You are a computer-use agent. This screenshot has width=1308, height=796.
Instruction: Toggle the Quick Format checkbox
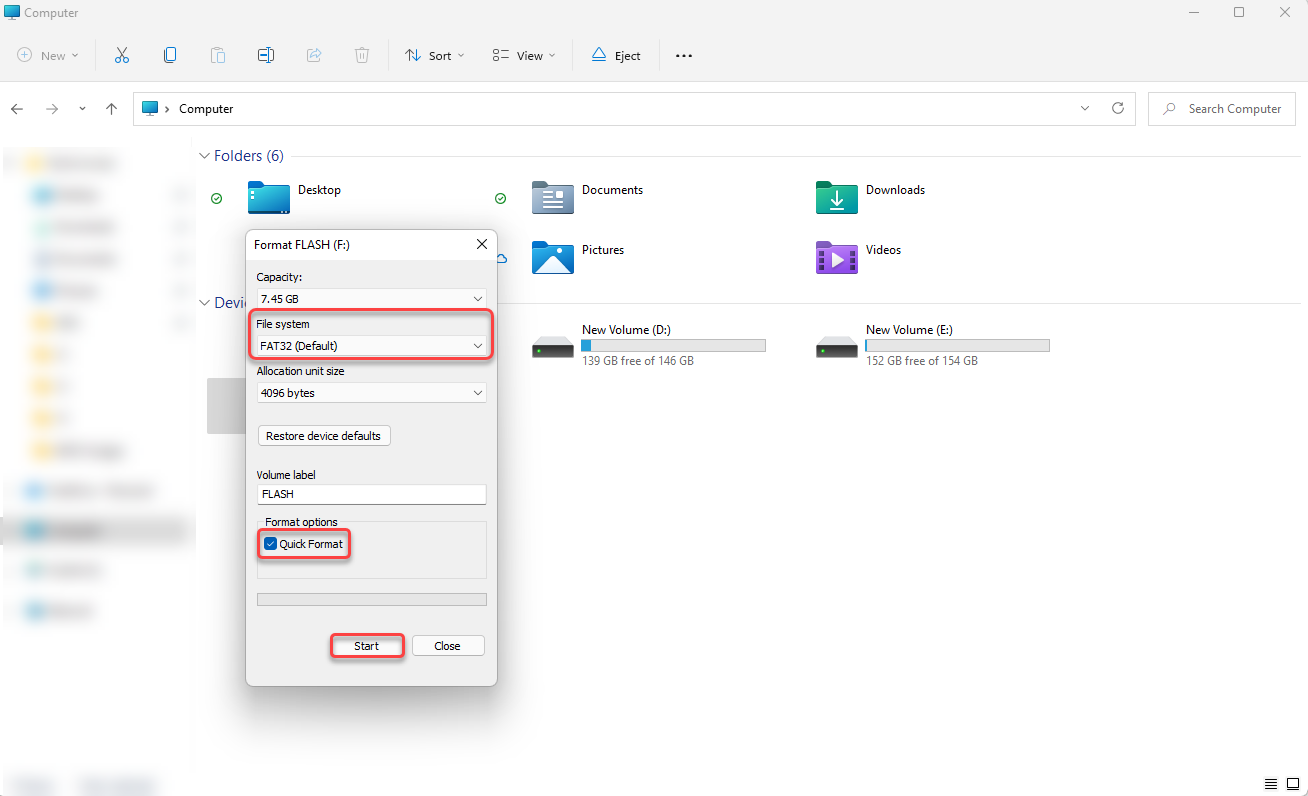point(271,544)
